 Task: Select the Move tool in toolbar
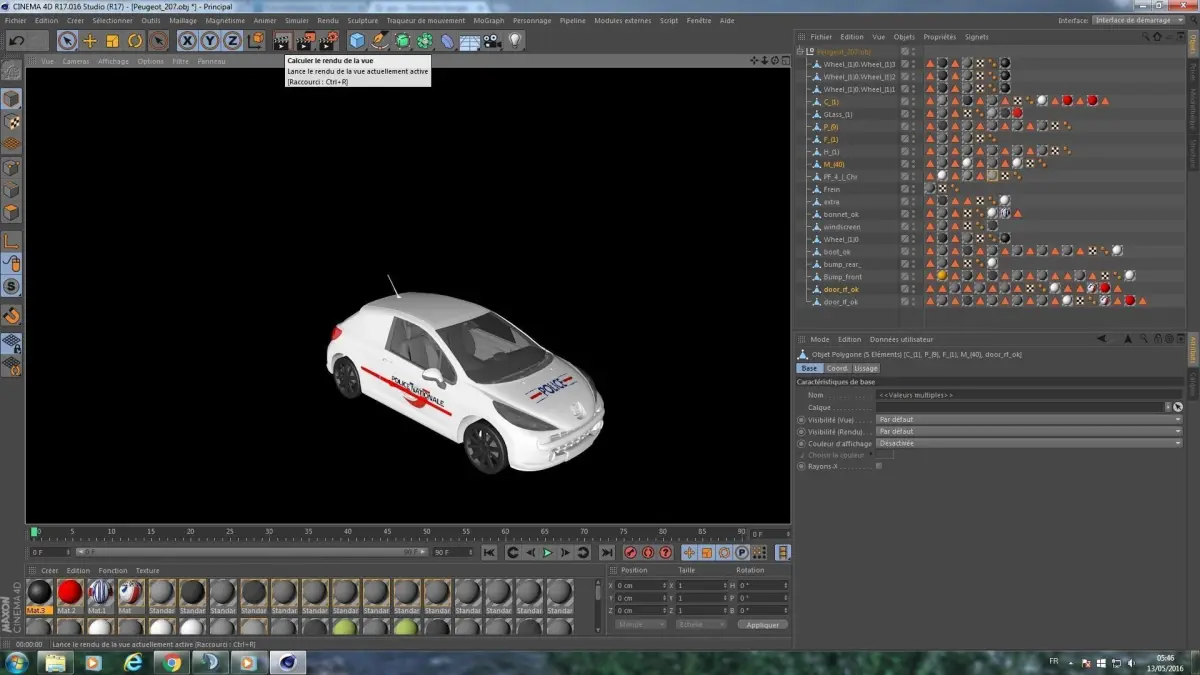click(90, 41)
